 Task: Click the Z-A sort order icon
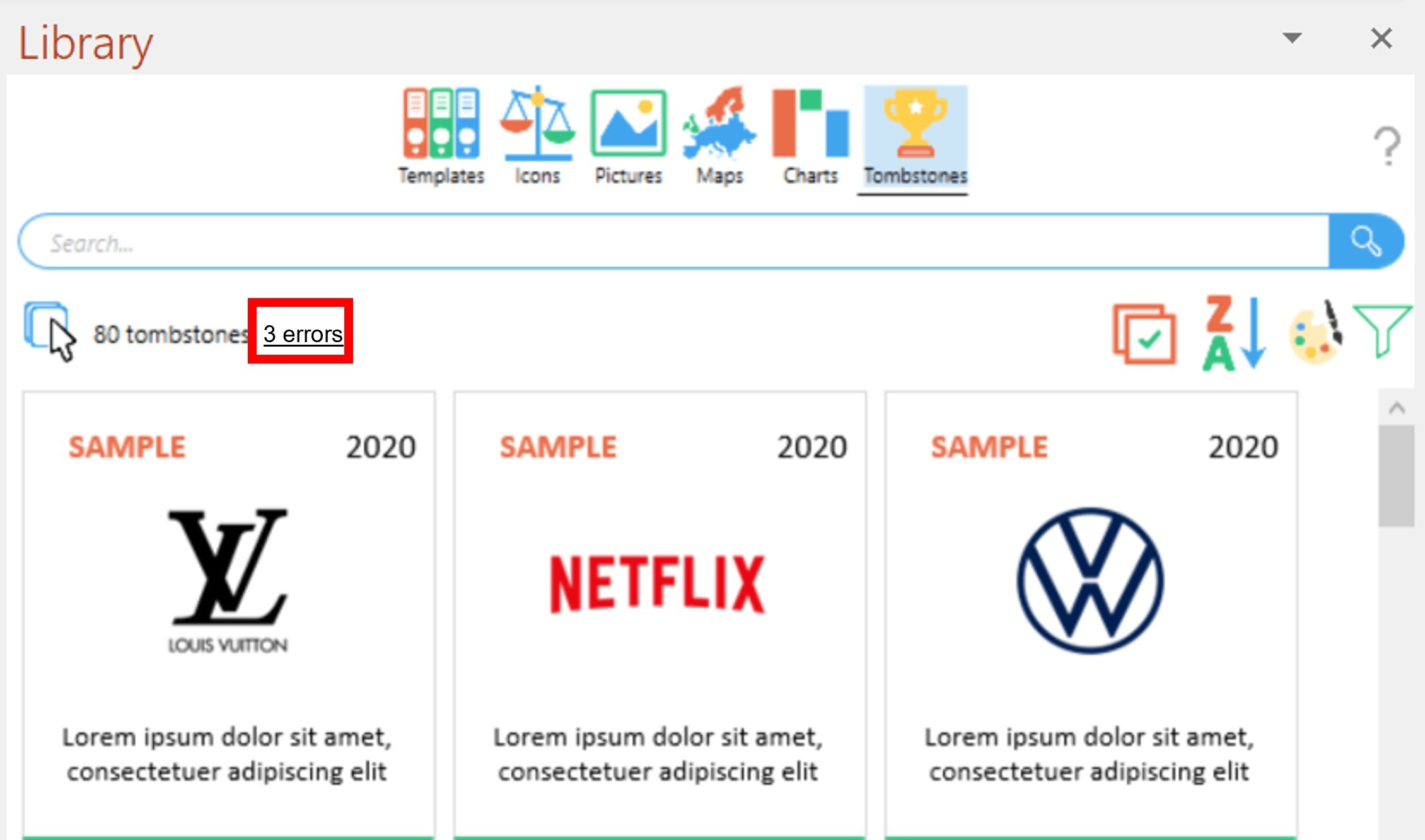(x=1234, y=333)
